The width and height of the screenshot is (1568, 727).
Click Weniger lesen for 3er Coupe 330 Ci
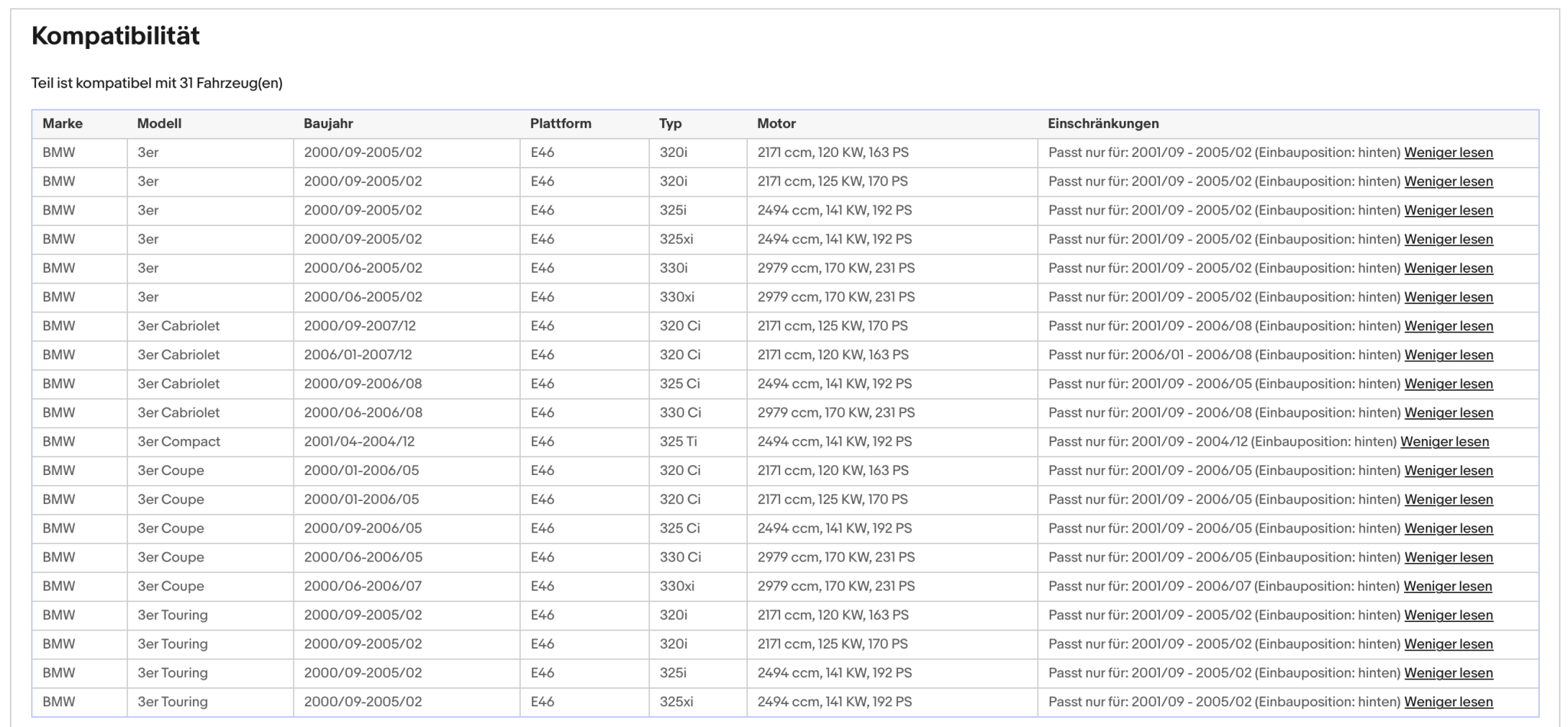coord(1448,557)
